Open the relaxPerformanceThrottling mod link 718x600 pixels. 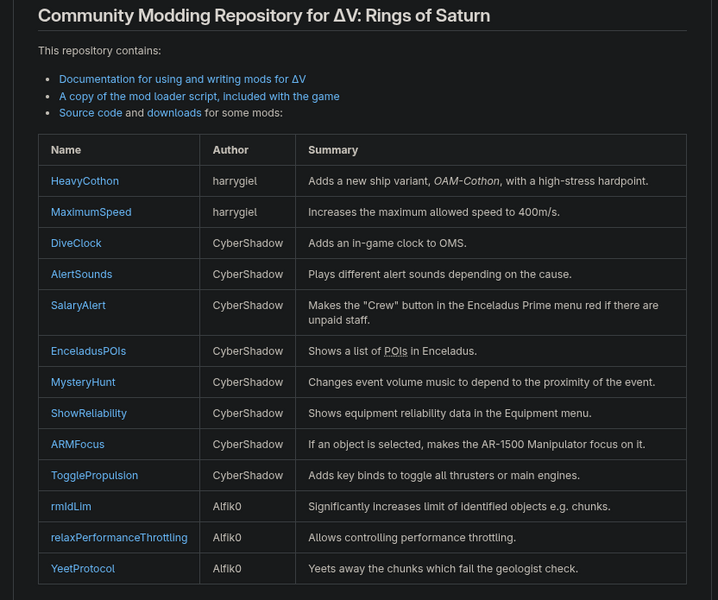pos(119,538)
